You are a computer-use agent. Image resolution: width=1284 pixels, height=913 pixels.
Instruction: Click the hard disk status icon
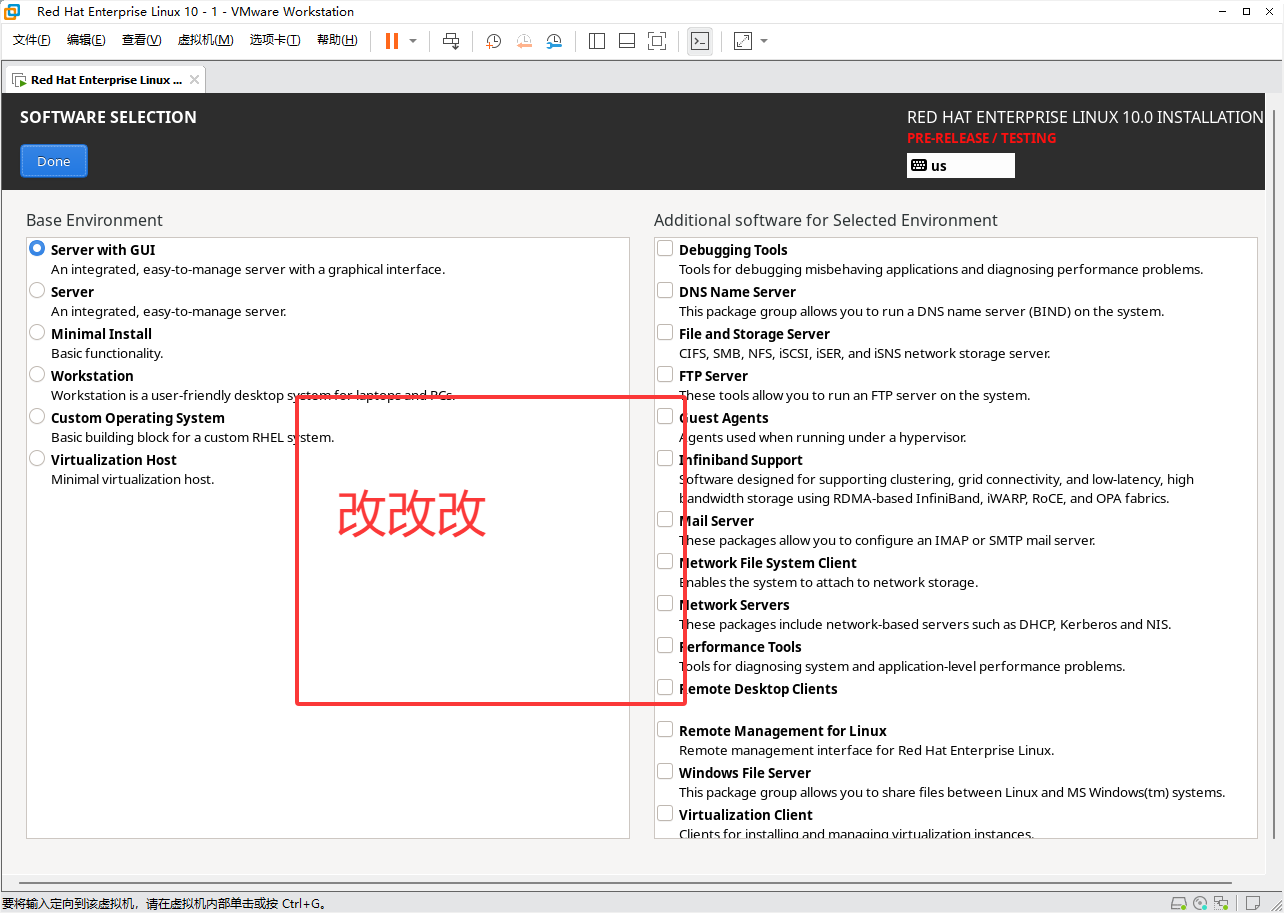[x=1179, y=904]
